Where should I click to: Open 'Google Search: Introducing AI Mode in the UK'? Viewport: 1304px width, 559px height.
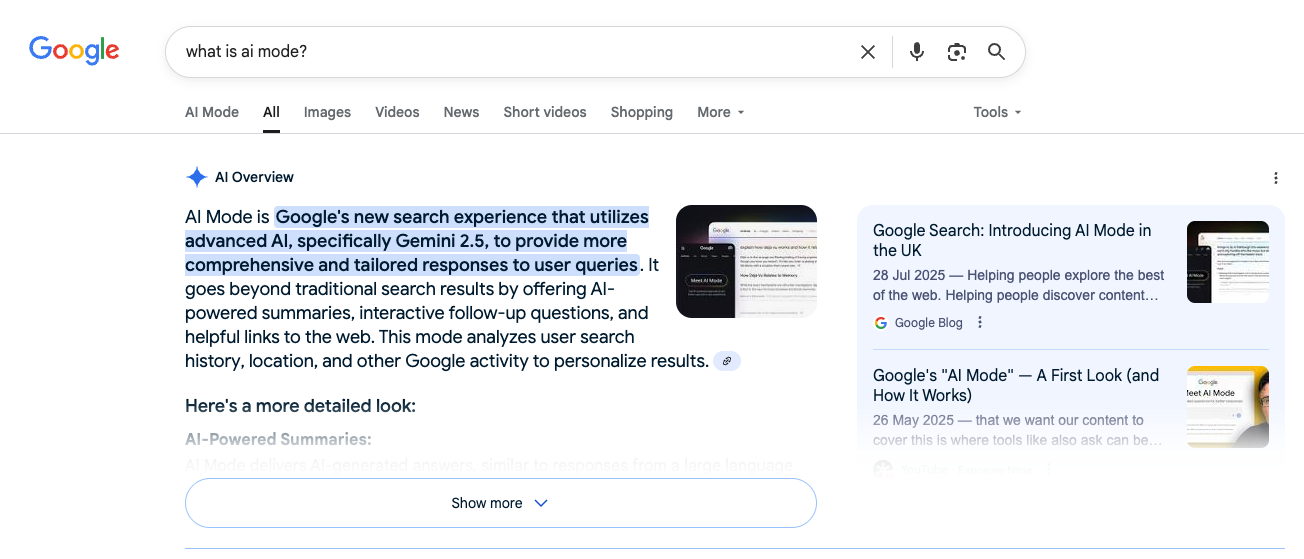pyautogui.click(x=1012, y=240)
